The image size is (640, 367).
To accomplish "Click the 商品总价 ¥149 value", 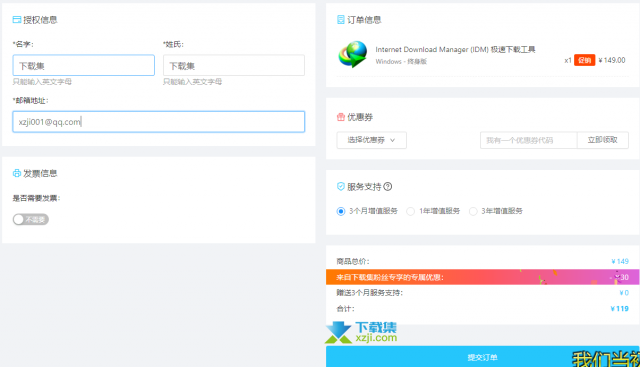I will click(620, 261).
